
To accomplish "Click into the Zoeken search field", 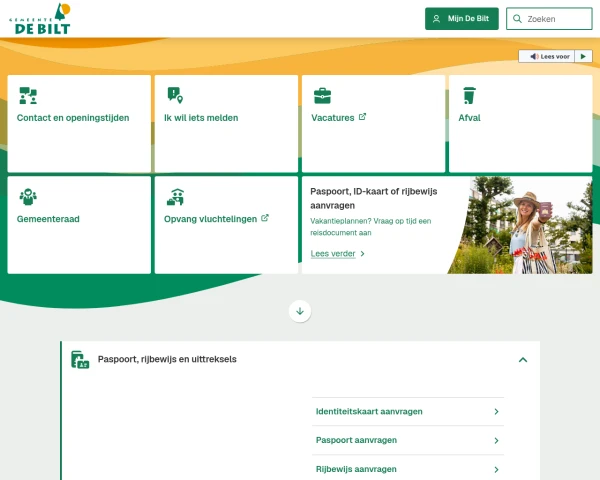I will [x=549, y=19].
